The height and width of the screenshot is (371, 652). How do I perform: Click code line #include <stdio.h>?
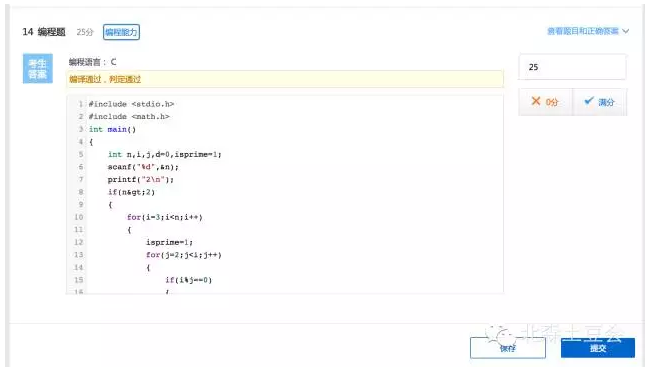pyautogui.click(x=131, y=104)
